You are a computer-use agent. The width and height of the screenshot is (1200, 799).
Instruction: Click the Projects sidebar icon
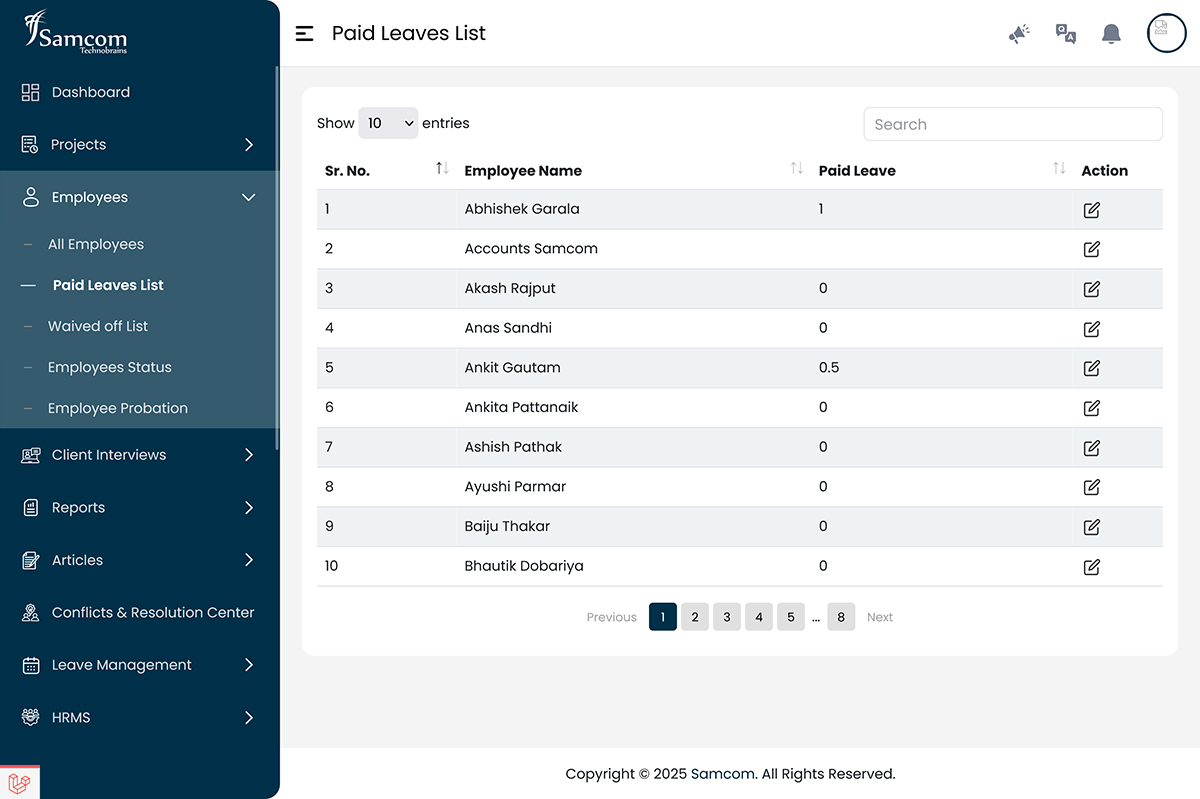(31, 145)
